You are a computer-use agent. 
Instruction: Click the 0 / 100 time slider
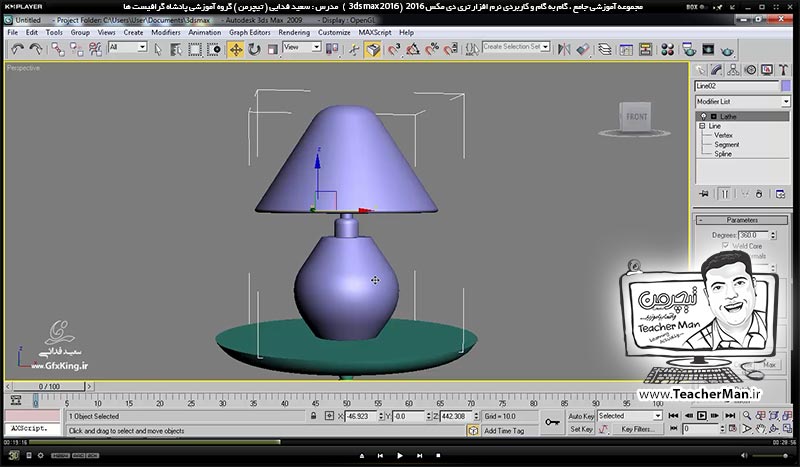[49, 386]
